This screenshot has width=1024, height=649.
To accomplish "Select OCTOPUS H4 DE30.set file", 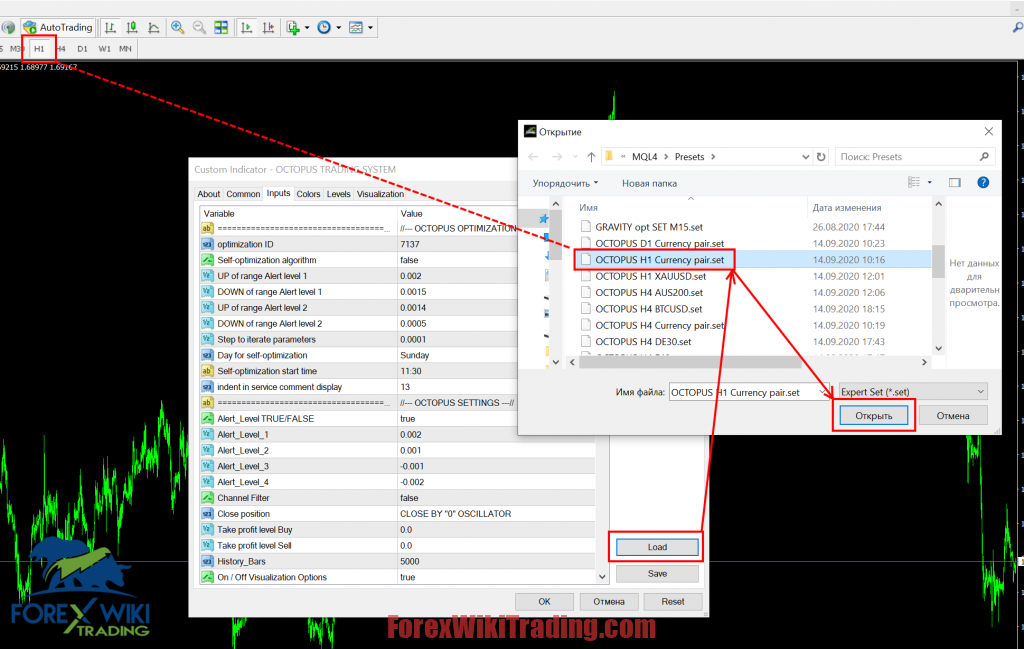I will point(643,341).
